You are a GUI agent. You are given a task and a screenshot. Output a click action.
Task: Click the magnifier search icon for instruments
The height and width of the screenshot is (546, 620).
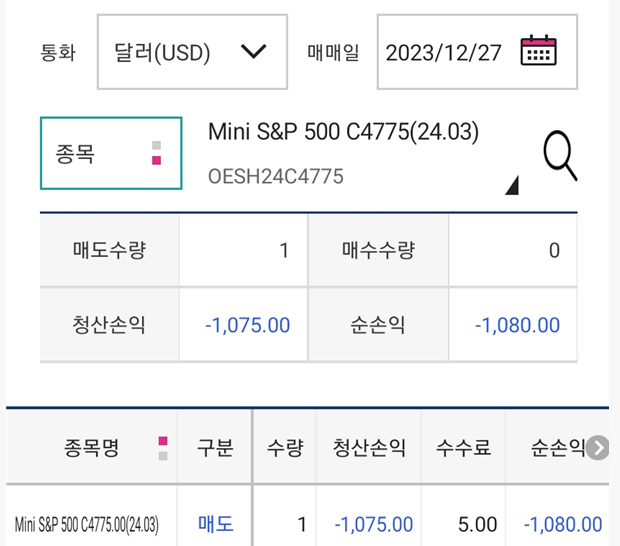(x=560, y=156)
